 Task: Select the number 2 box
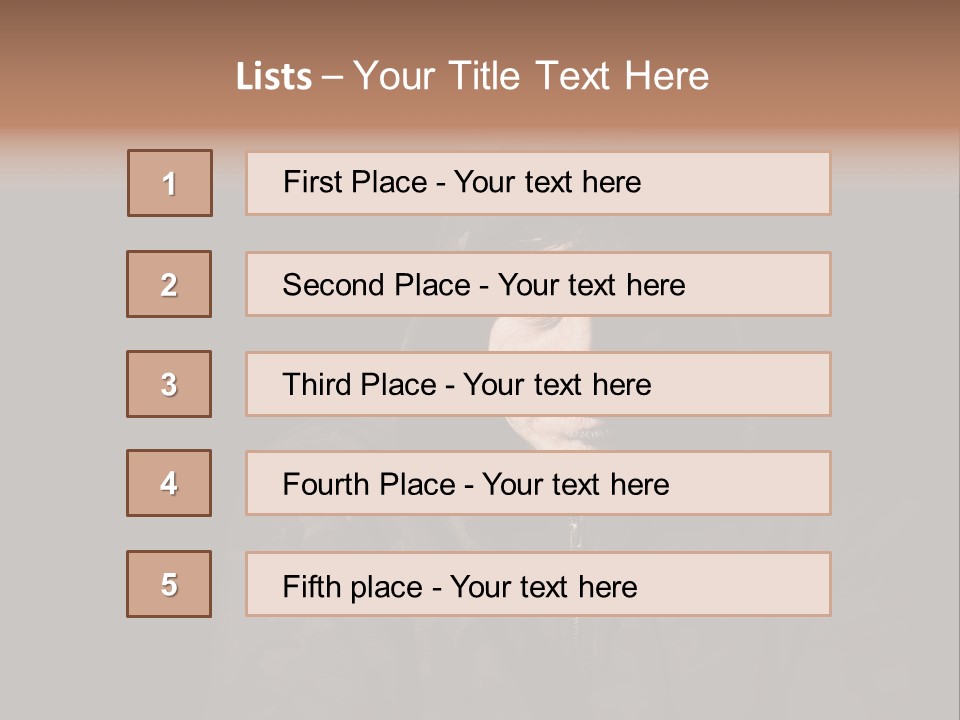169,284
